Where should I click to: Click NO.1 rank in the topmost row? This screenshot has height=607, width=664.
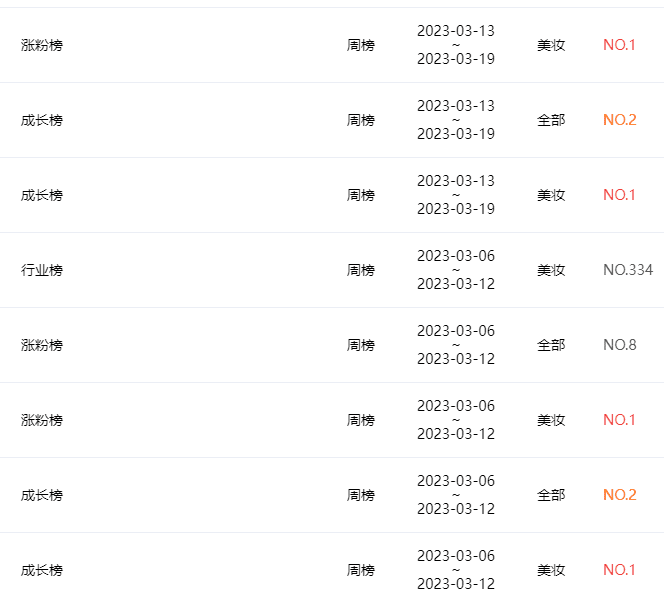pos(619,45)
